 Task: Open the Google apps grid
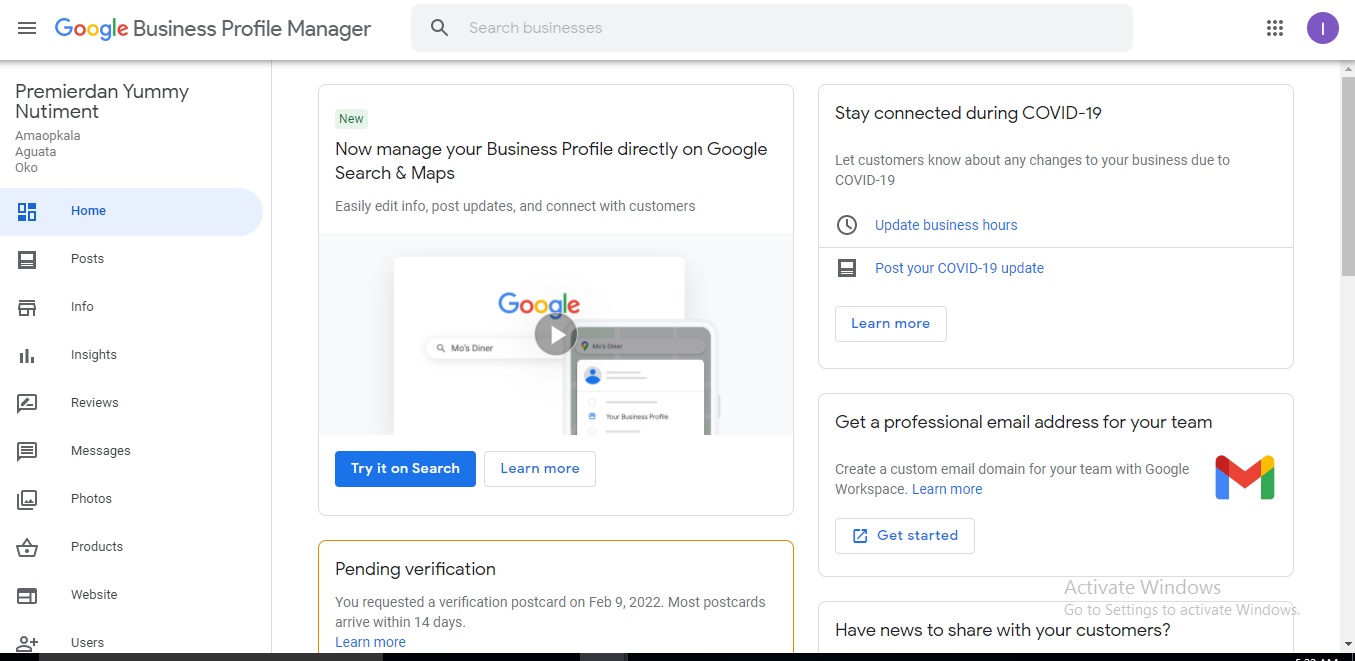1274,28
